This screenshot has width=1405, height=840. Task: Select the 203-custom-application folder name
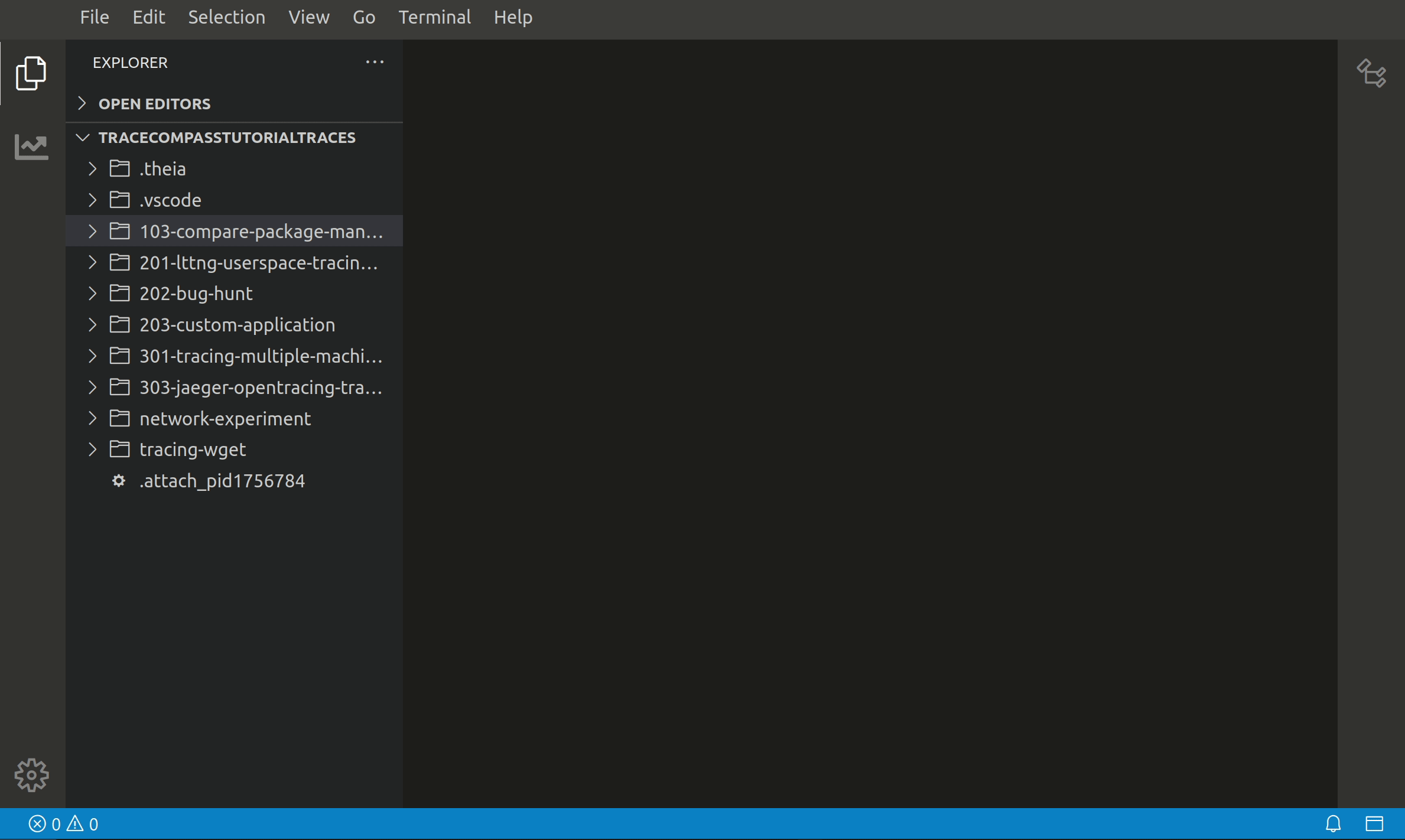[x=238, y=324]
